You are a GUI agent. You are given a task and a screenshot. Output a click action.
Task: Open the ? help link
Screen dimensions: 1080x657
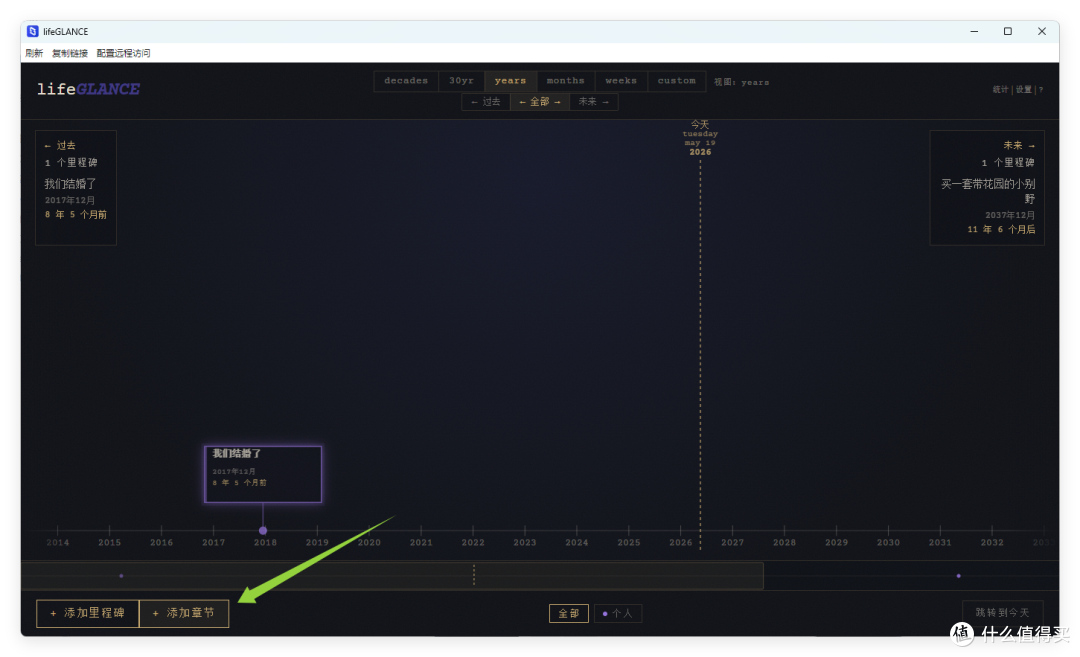point(1041,90)
